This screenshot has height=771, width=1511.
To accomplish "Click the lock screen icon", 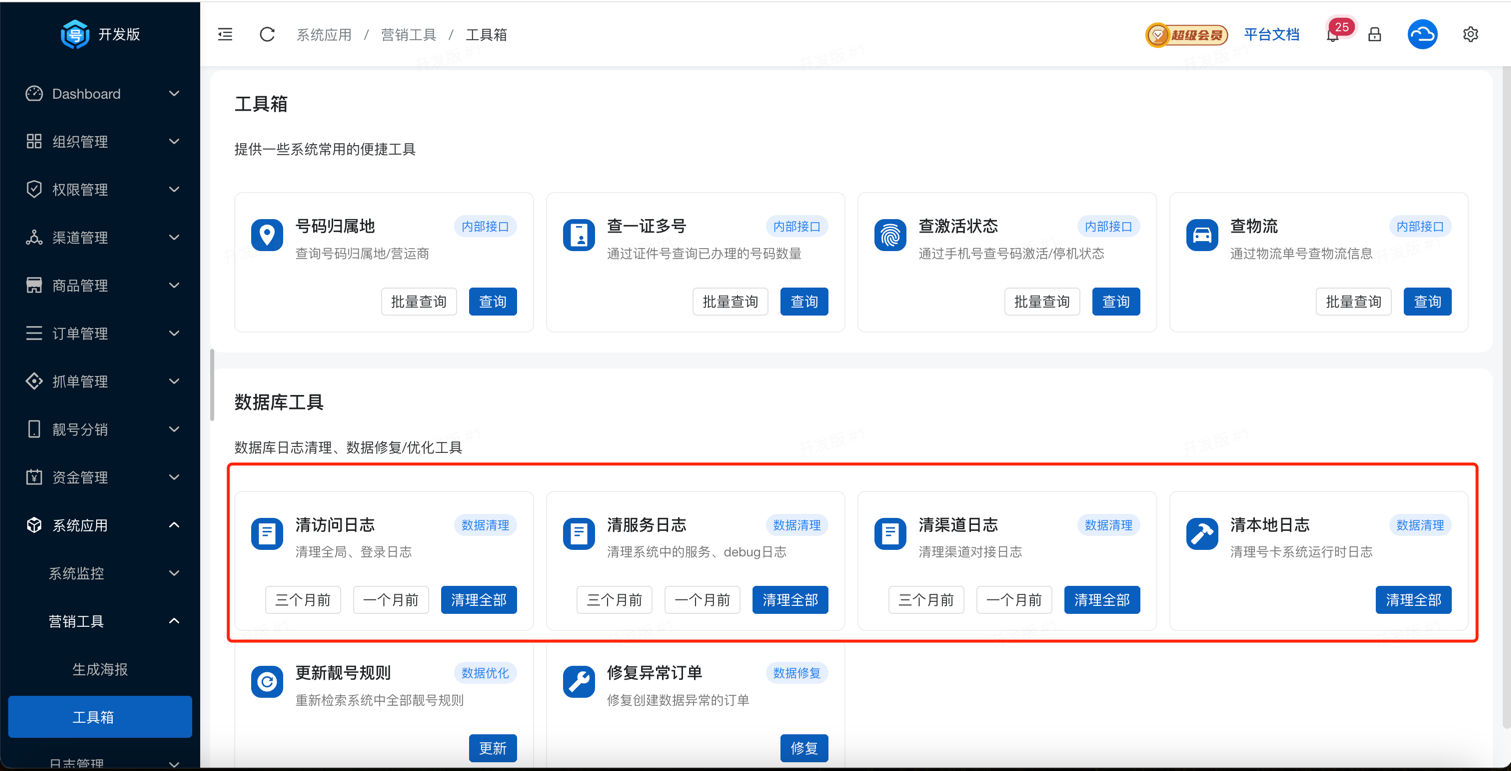I will 1375,35.
